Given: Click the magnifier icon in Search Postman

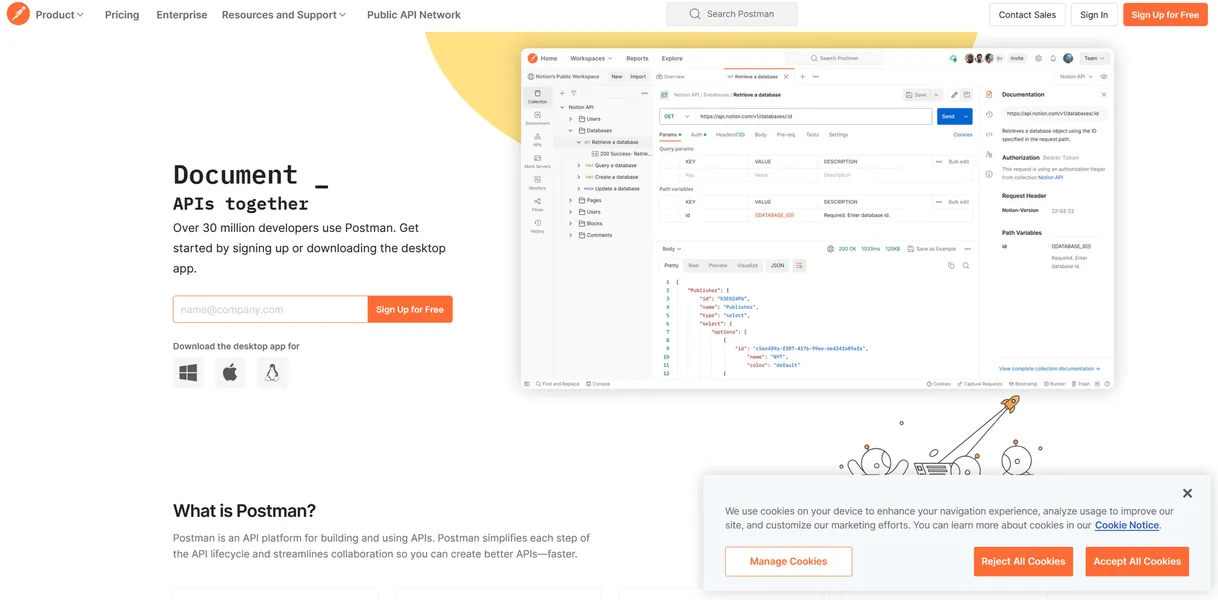Looking at the screenshot, I should point(695,14).
